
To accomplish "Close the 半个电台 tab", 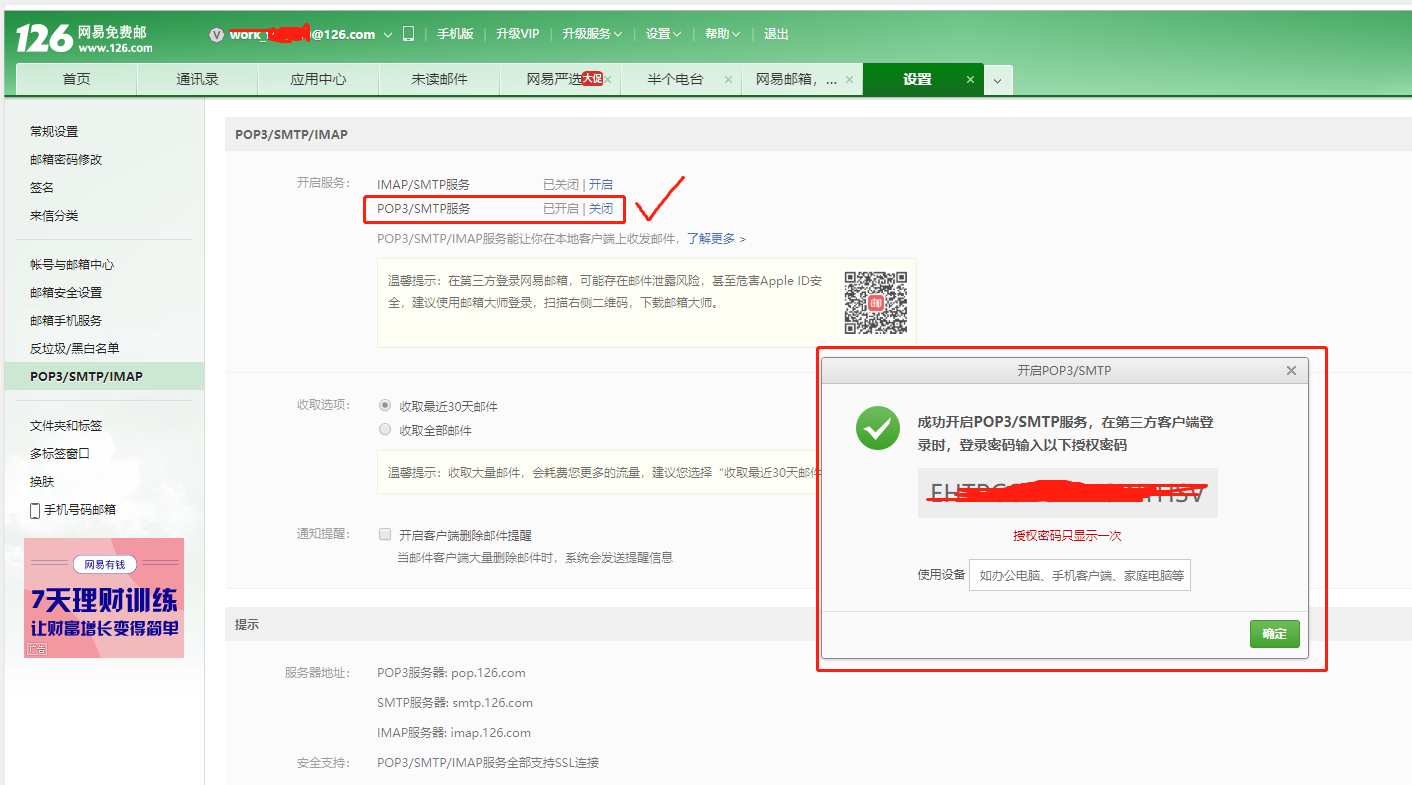I will click(x=727, y=77).
